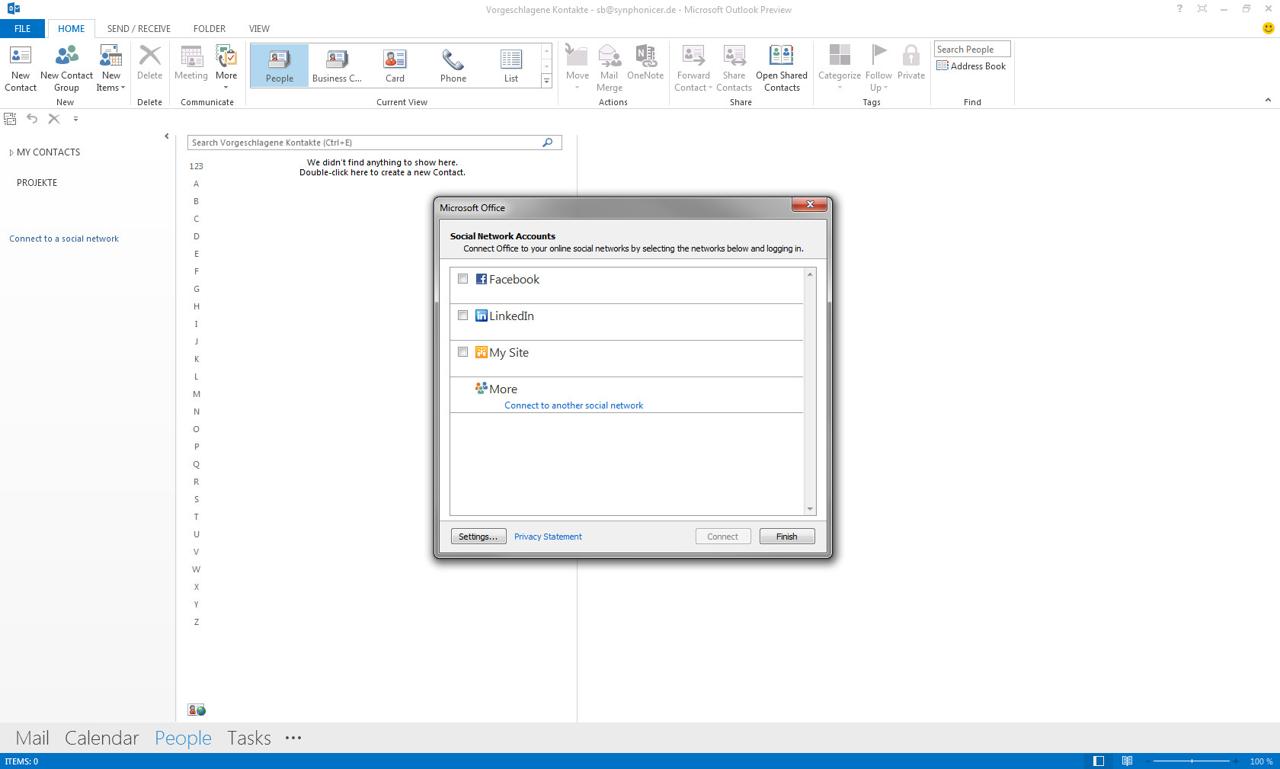1280x769 pixels.
Task: Open the FILE tab
Action: pos(22,28)
